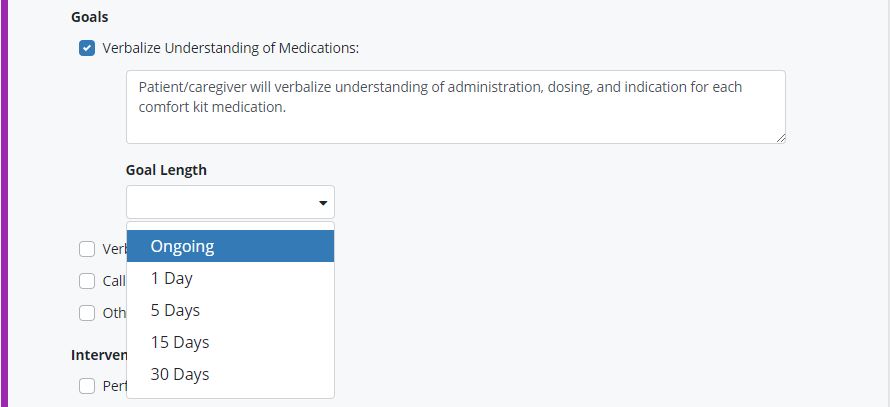Click the Goals section heading
890x407 pixels.
90,17
